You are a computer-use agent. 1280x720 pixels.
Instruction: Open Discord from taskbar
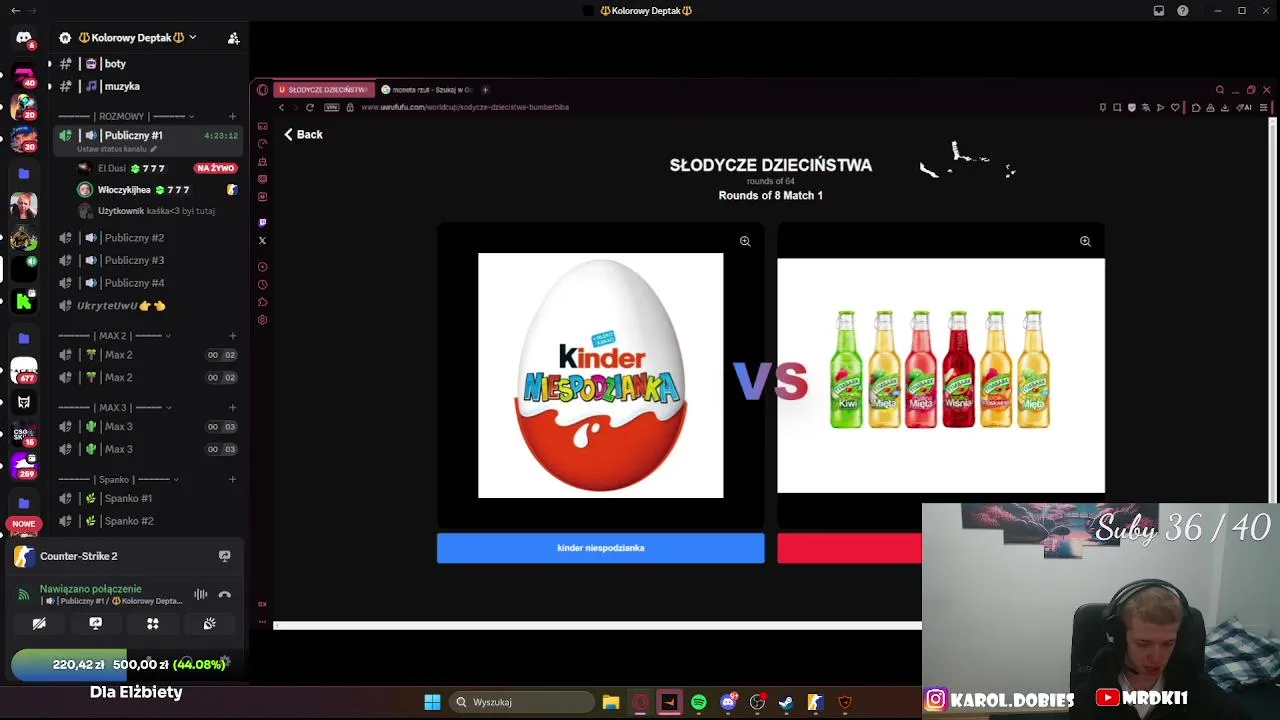pyautogui.click(x=728, y=702)
